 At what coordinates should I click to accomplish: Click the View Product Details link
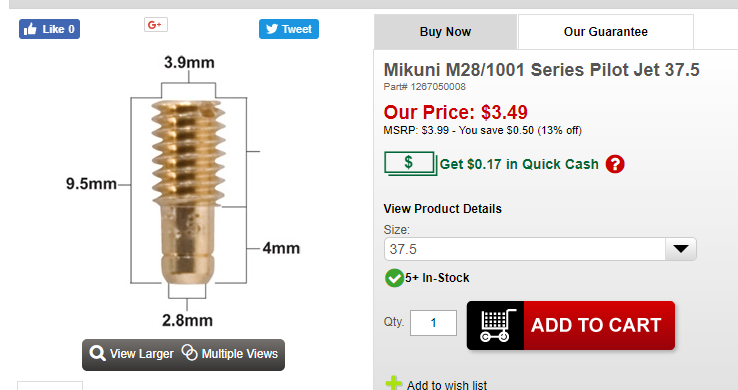pos(442,209)
